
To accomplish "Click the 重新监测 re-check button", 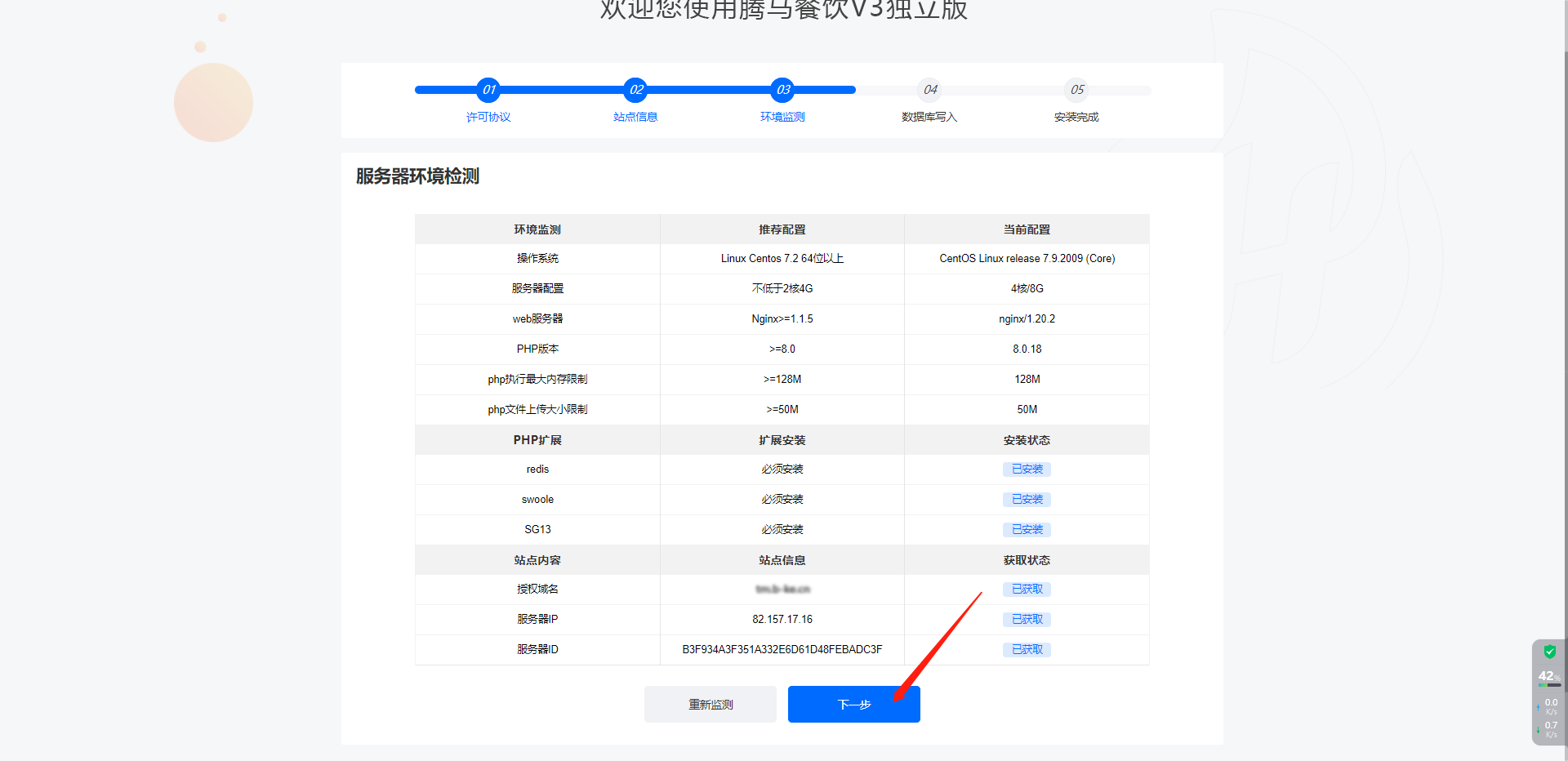I will click(x=710, y=704).
